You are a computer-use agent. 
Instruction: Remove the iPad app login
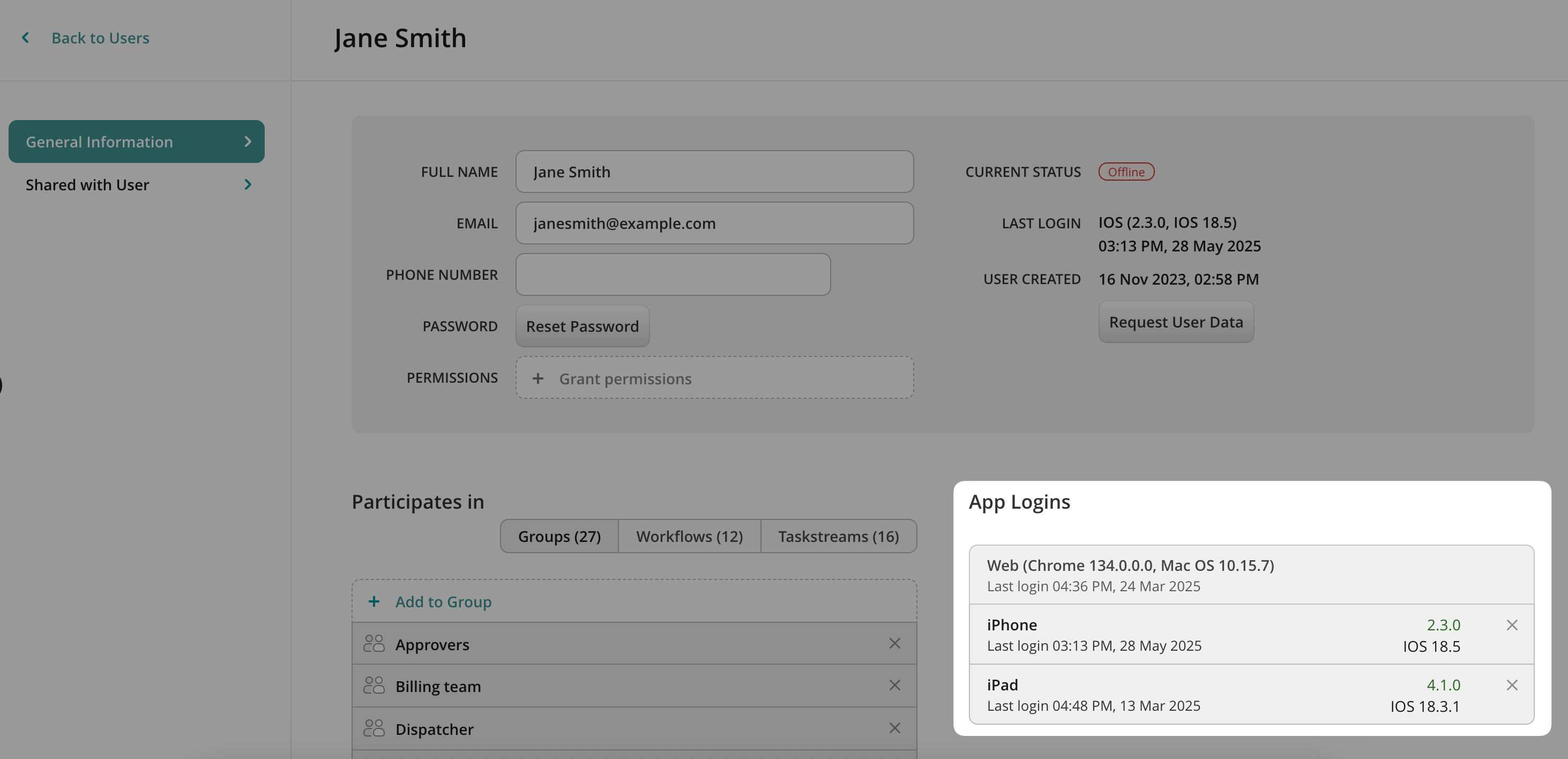1511,684
